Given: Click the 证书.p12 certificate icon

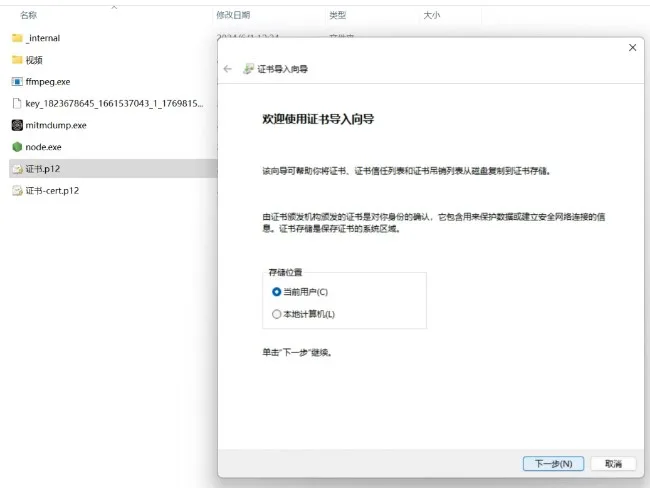Looking at the screenshot, I should click(x=17, y=169).
